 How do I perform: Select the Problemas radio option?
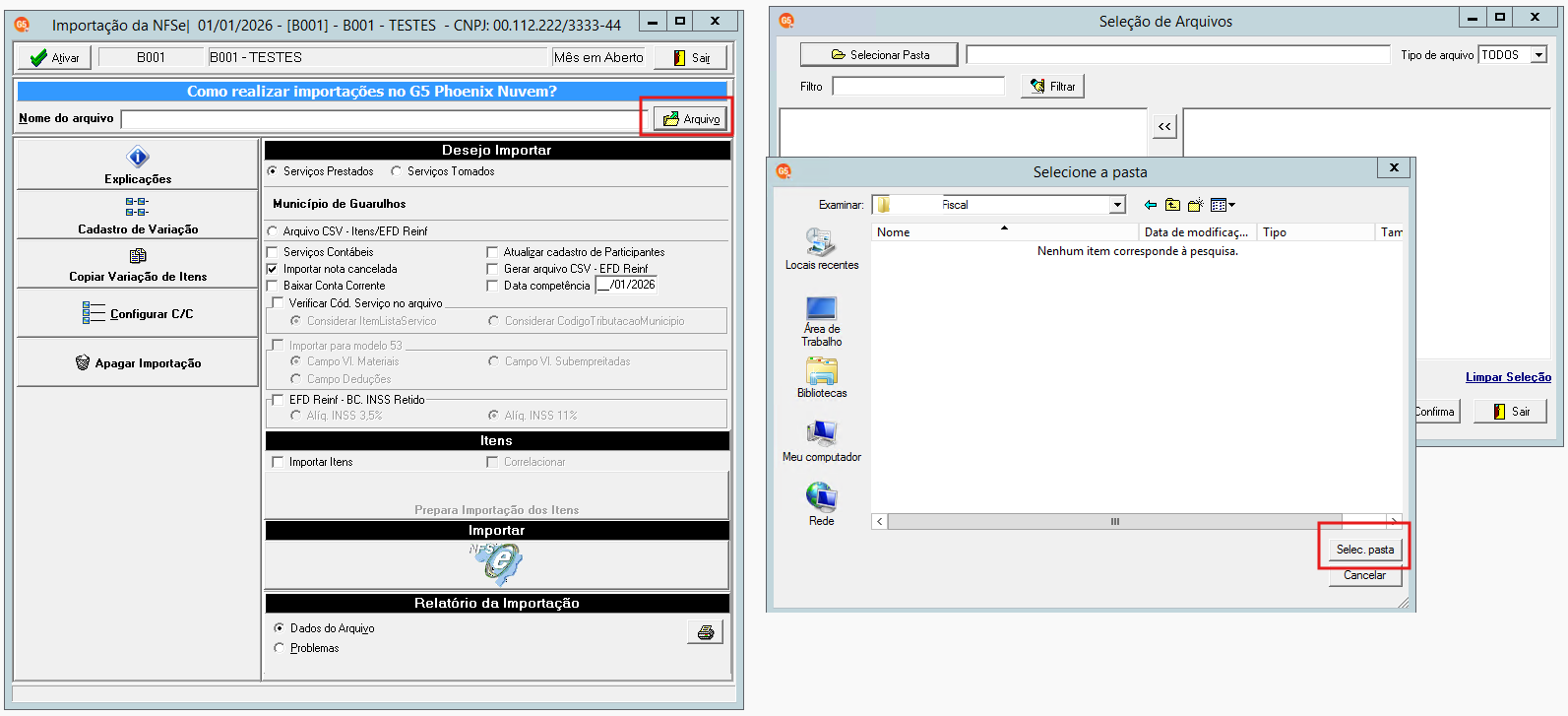coord(279,648)
